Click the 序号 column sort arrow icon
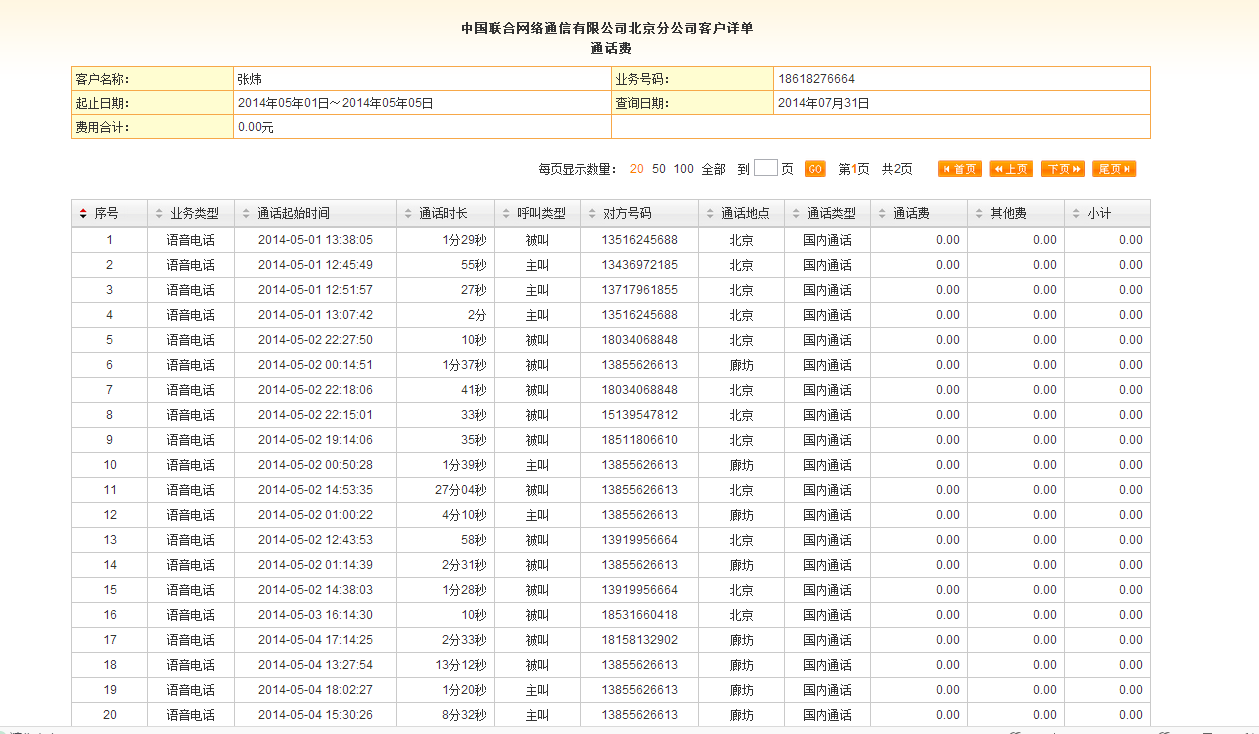This screenshot has height=734, width=1259. click(83, 214)
